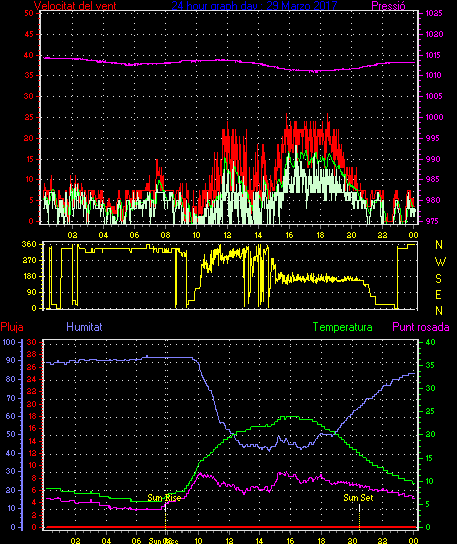This screenshot has width=457, height=544.
Task: Select the red 'Pluja' legend label
Action: pos(12,327)
